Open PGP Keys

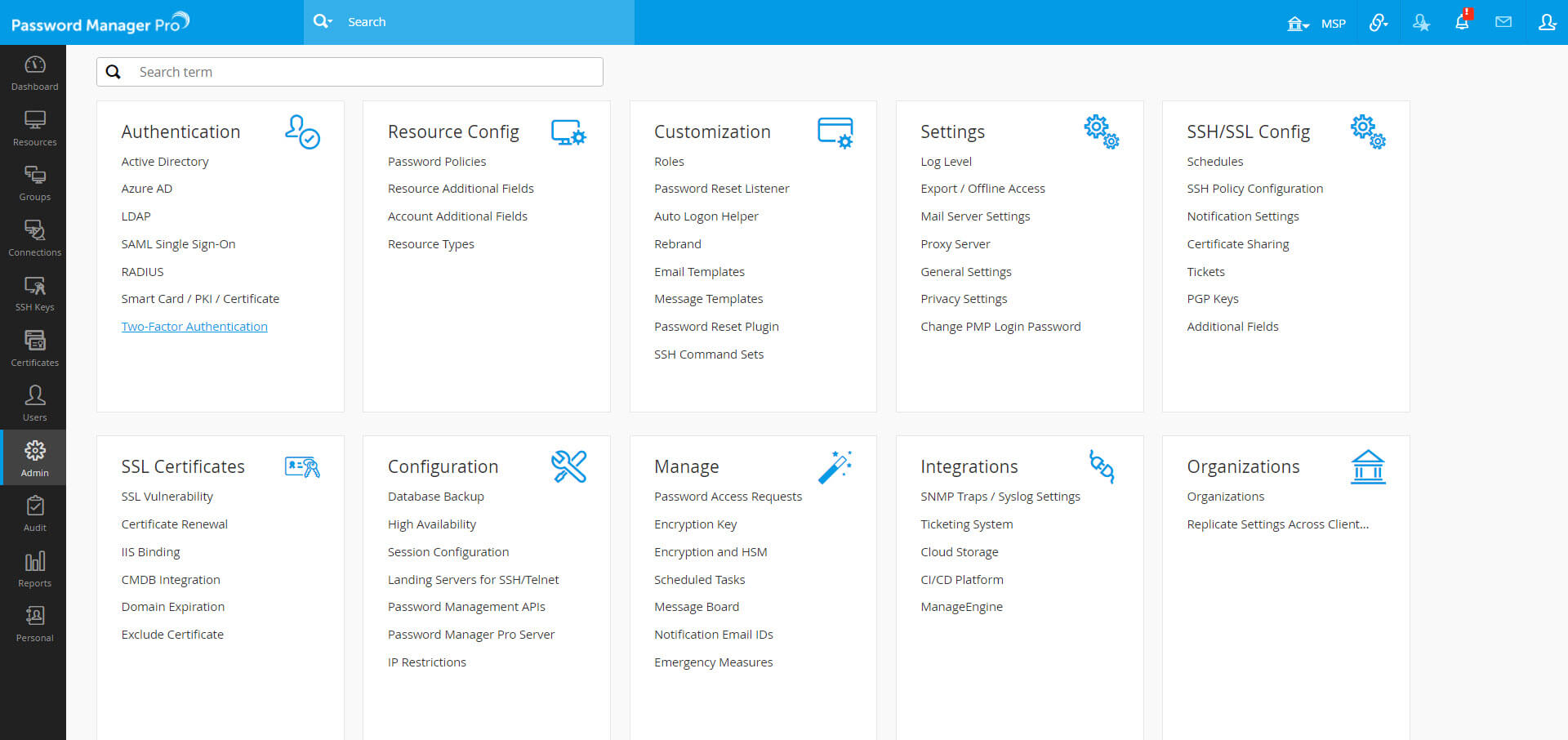pos(1213,299)
